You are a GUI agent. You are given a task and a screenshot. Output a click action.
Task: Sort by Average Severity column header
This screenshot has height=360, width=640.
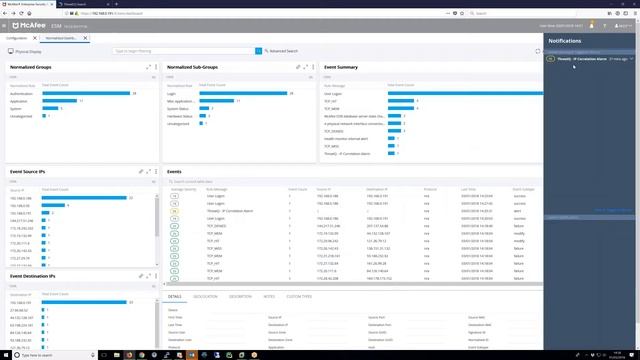coord(183,189)
